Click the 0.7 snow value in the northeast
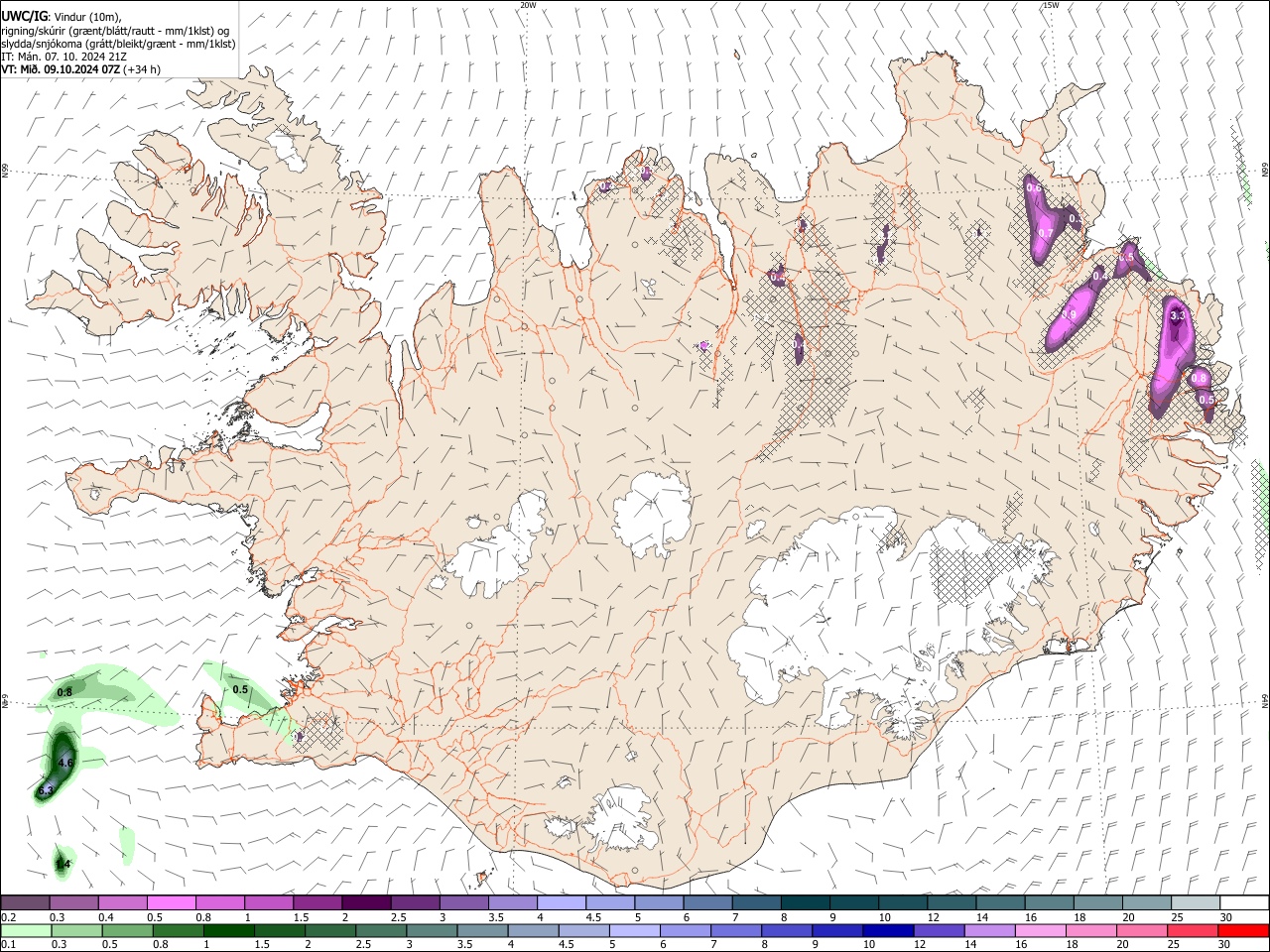The image size is (1270, 952). point(1045,233)
